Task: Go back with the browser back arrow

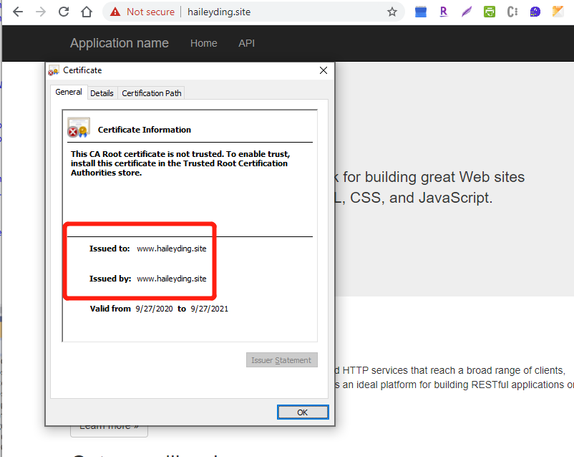Action: click(18, 12)
